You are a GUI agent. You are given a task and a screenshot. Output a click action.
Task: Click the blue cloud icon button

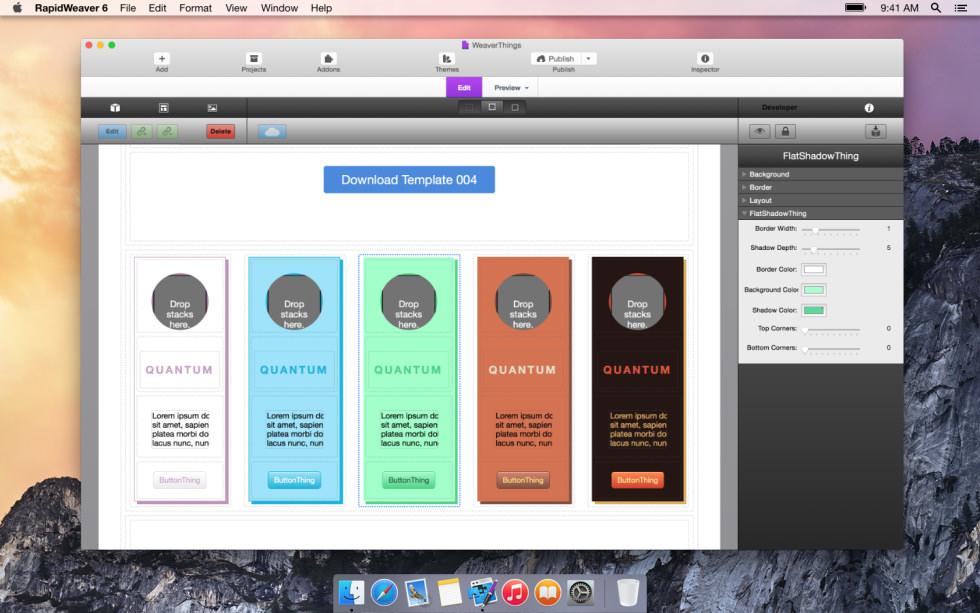click(x=272, y=131)
